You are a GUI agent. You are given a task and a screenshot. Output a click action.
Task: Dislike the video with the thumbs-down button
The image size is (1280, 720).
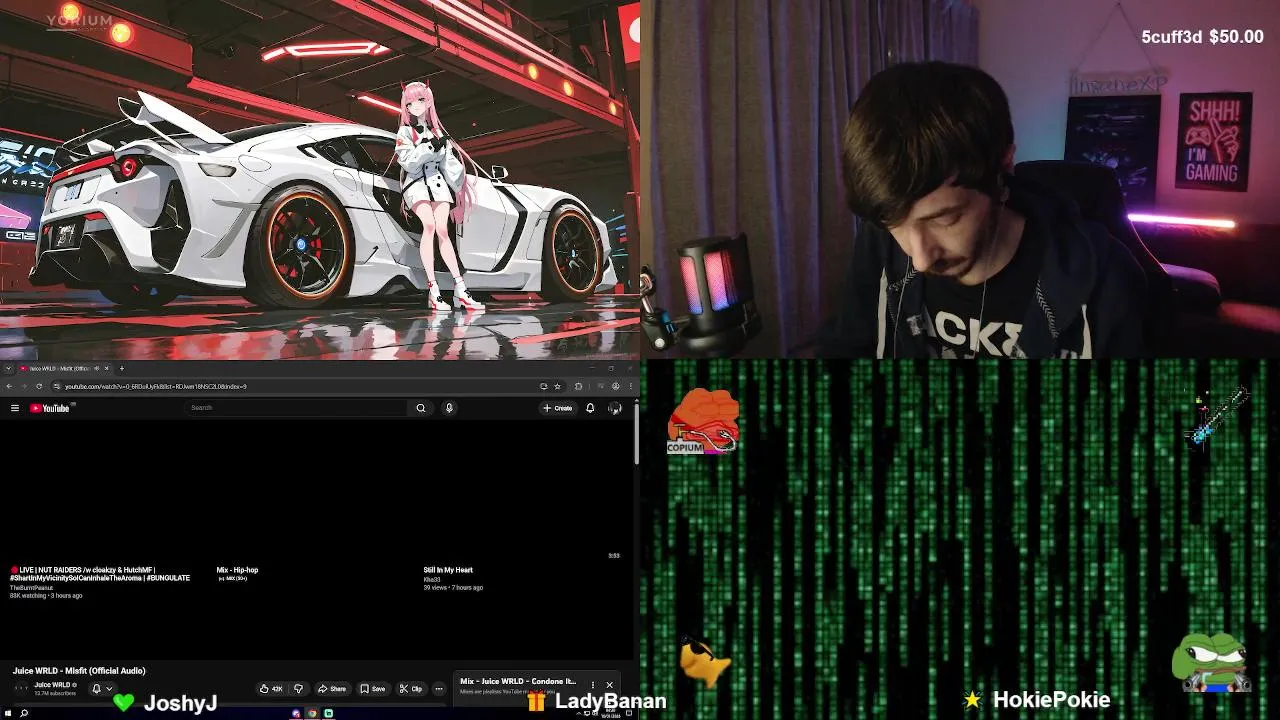298,689
